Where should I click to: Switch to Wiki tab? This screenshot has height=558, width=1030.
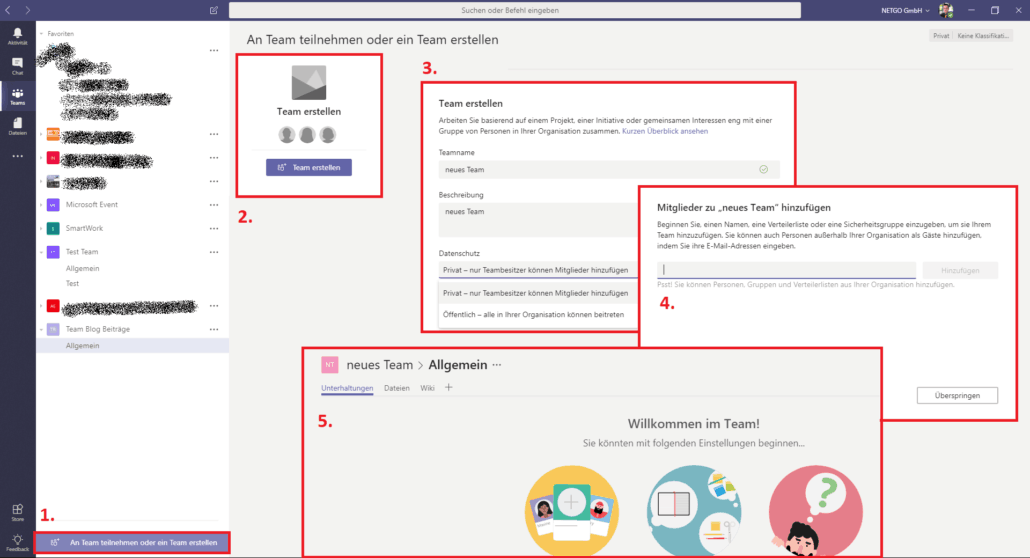tap(427, 388)
